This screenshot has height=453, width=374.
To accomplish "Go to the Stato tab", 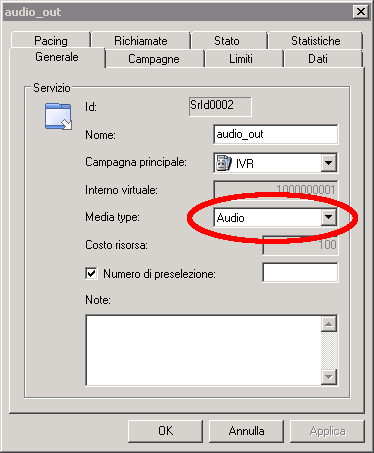I will 227,40.
